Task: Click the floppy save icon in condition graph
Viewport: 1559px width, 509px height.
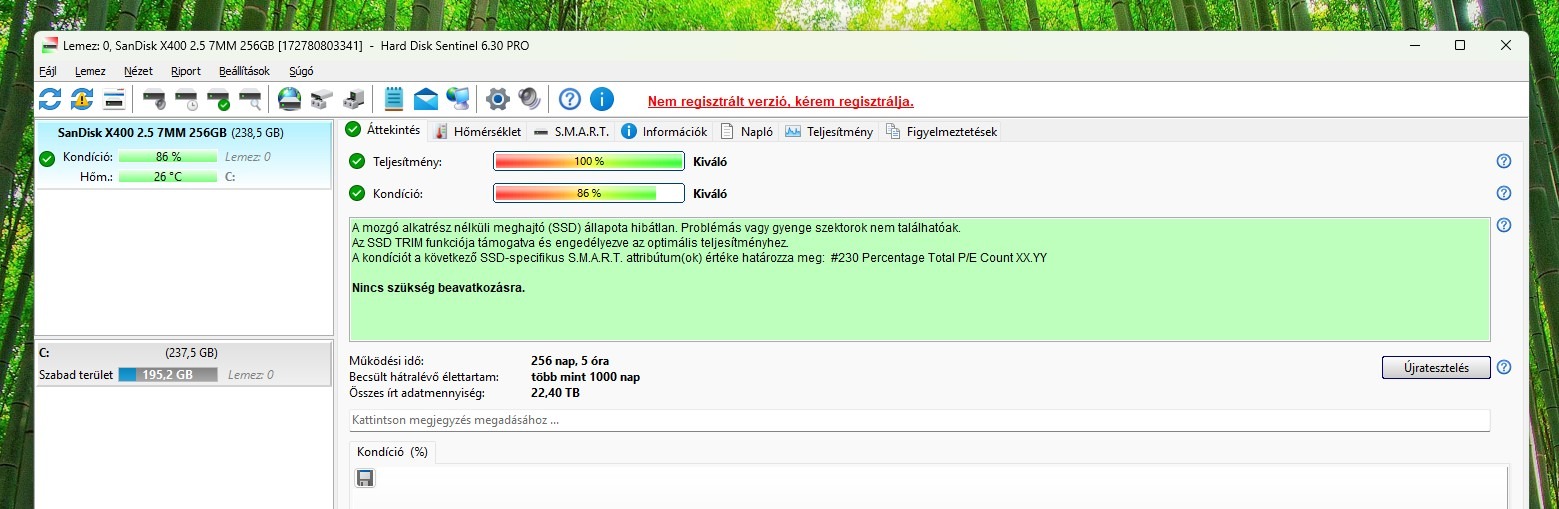Action: (x=365, y=478)
